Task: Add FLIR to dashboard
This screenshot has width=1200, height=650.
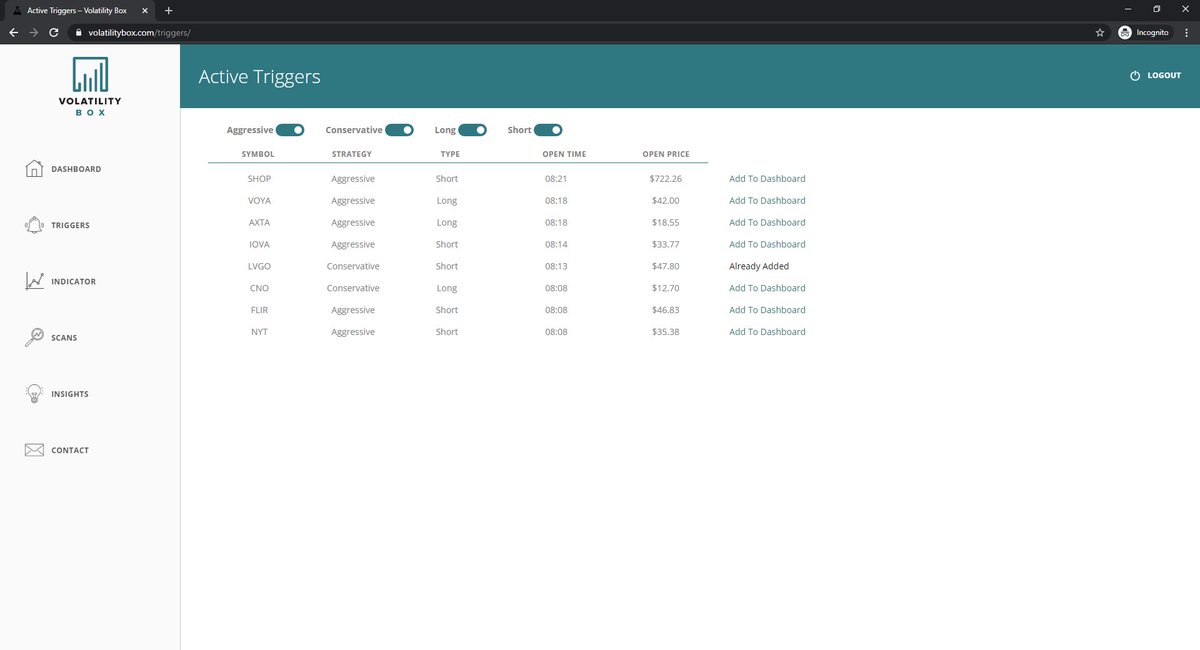Action: point(767,310)
